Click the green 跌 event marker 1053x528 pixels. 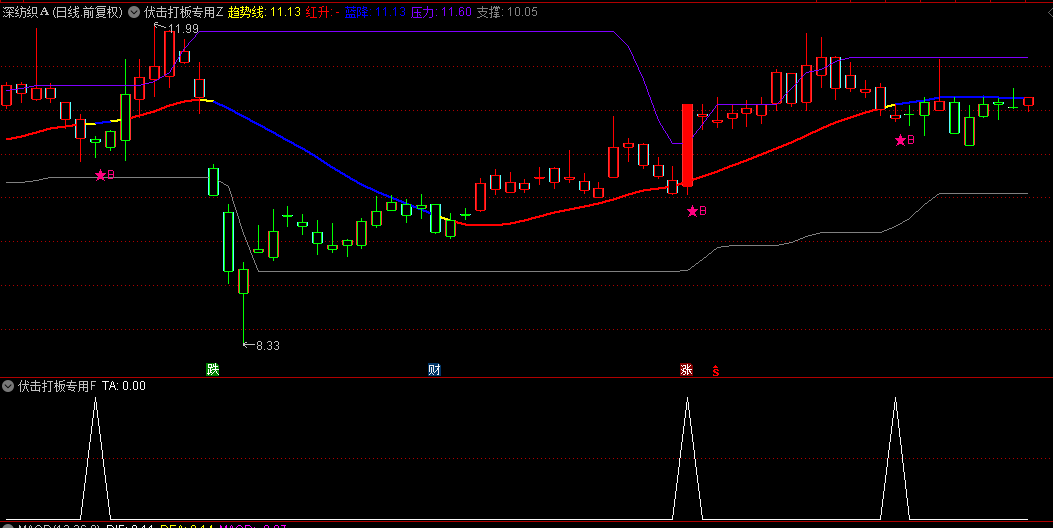click(x=213, y=369)
